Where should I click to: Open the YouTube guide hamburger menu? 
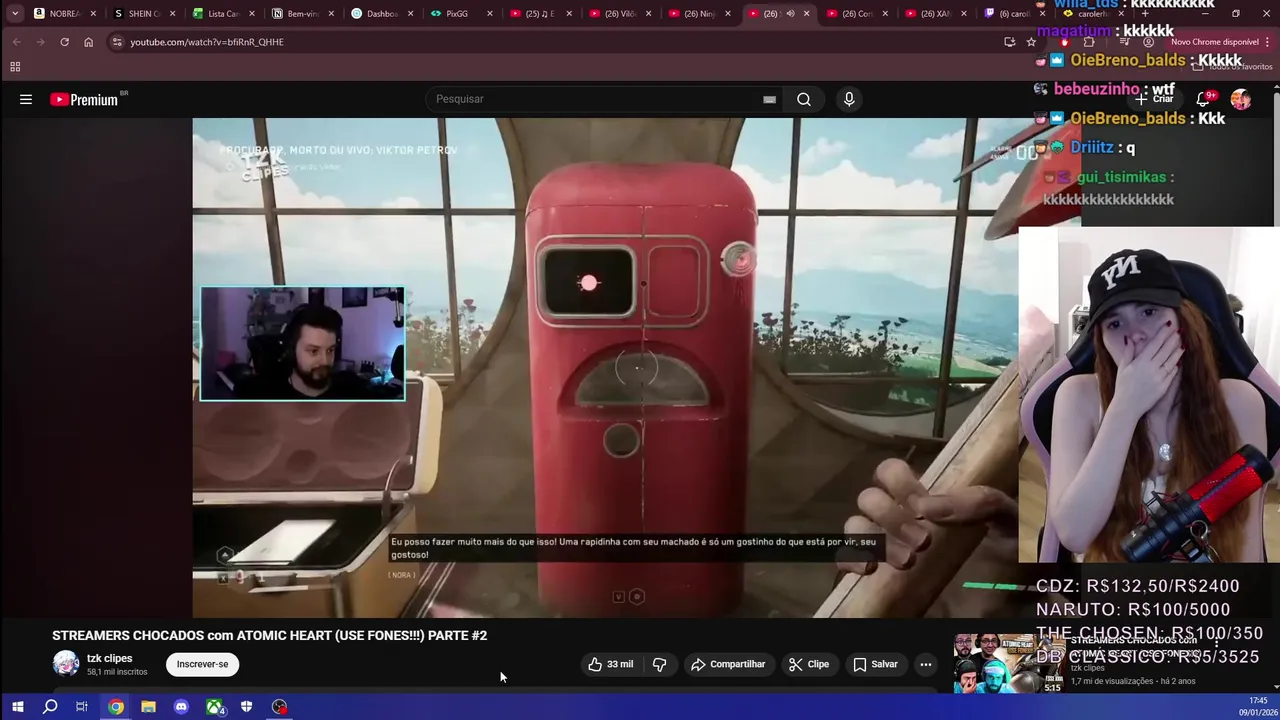pos(26,99)
